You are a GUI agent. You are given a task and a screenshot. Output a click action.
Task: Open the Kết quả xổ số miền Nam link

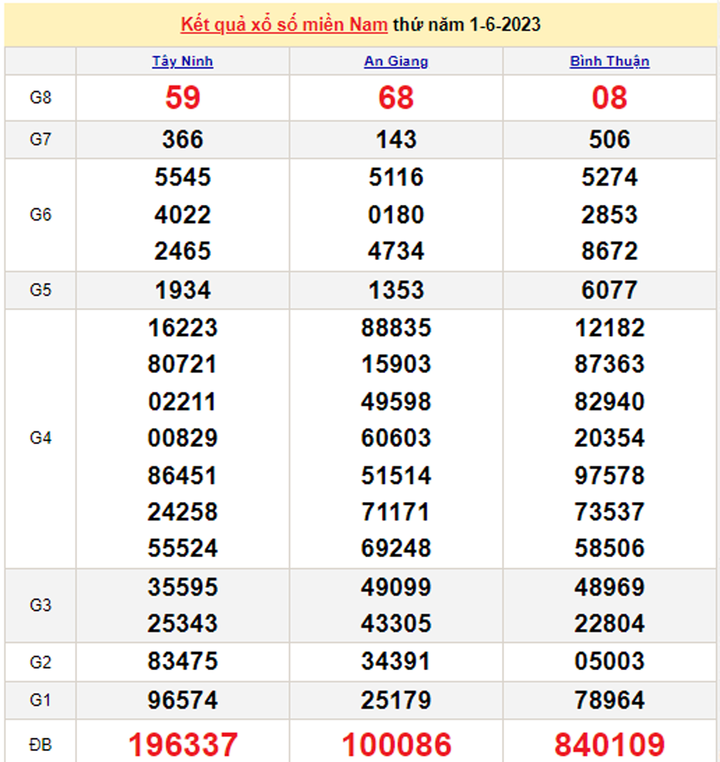pyautogui.click(x=284, y=24)
